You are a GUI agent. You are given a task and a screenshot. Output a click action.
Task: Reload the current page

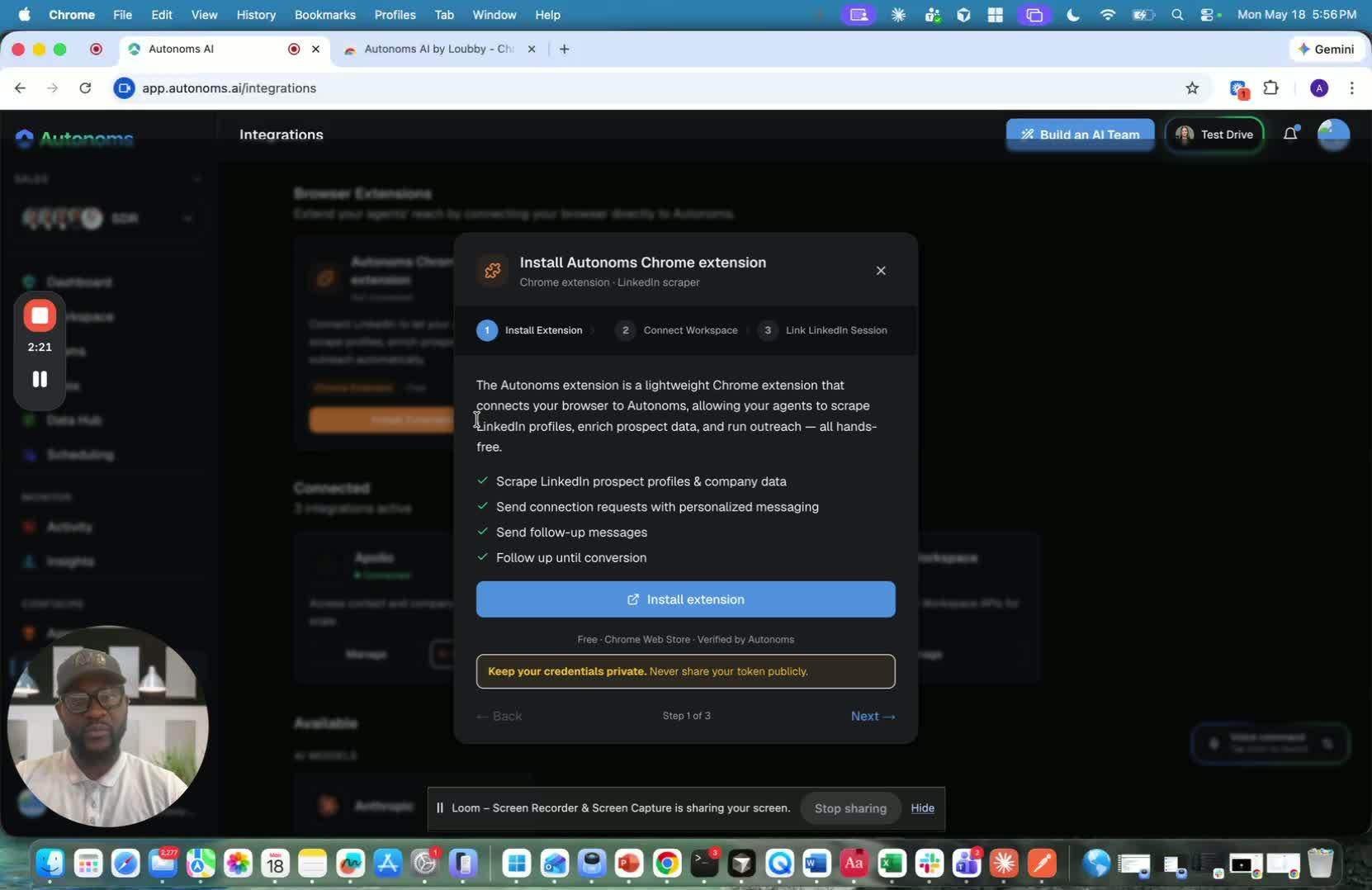click(85, 88)
